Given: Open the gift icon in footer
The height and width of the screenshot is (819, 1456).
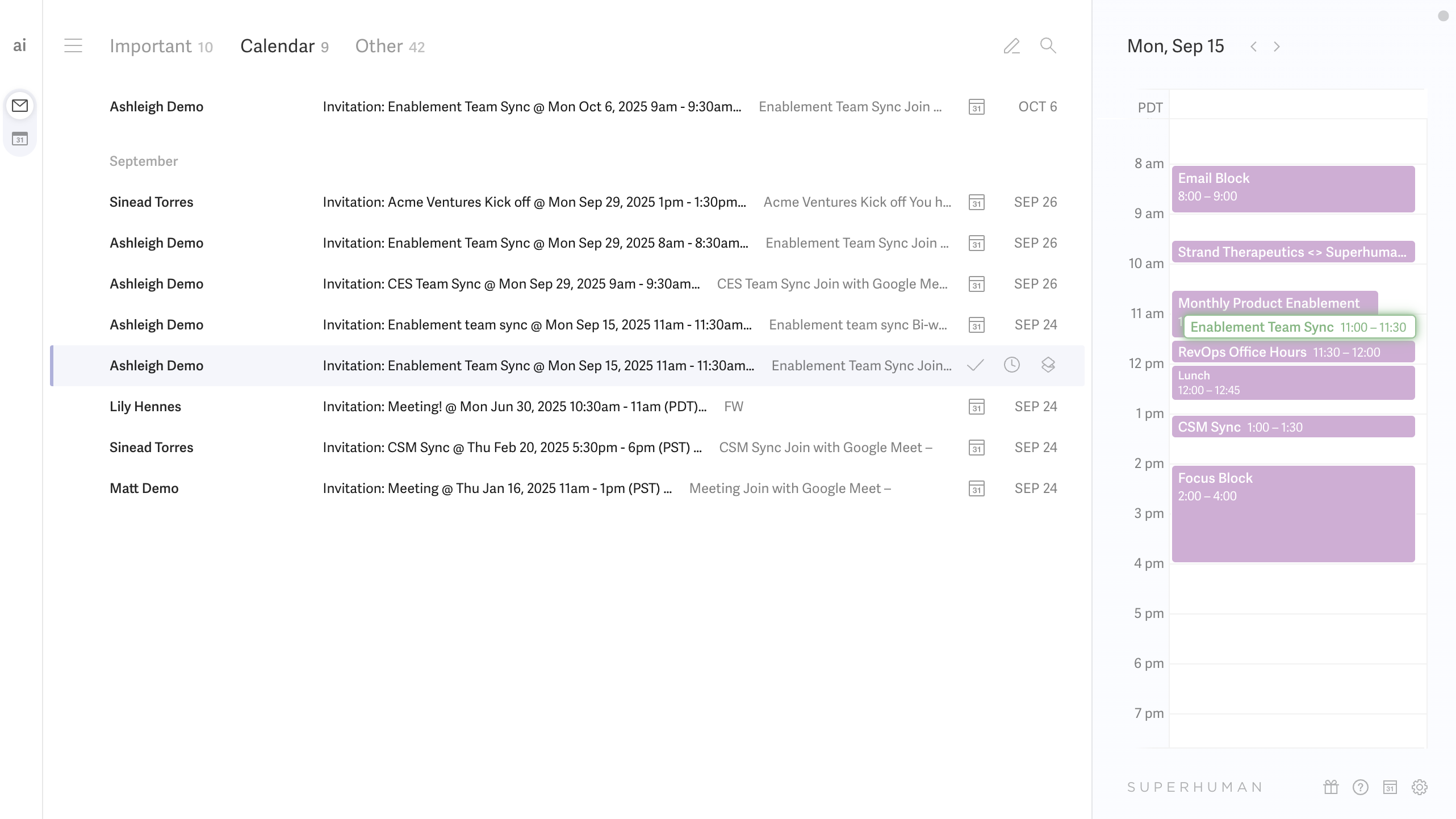Looking at the screenshot, I should (x=1331, y=787).
